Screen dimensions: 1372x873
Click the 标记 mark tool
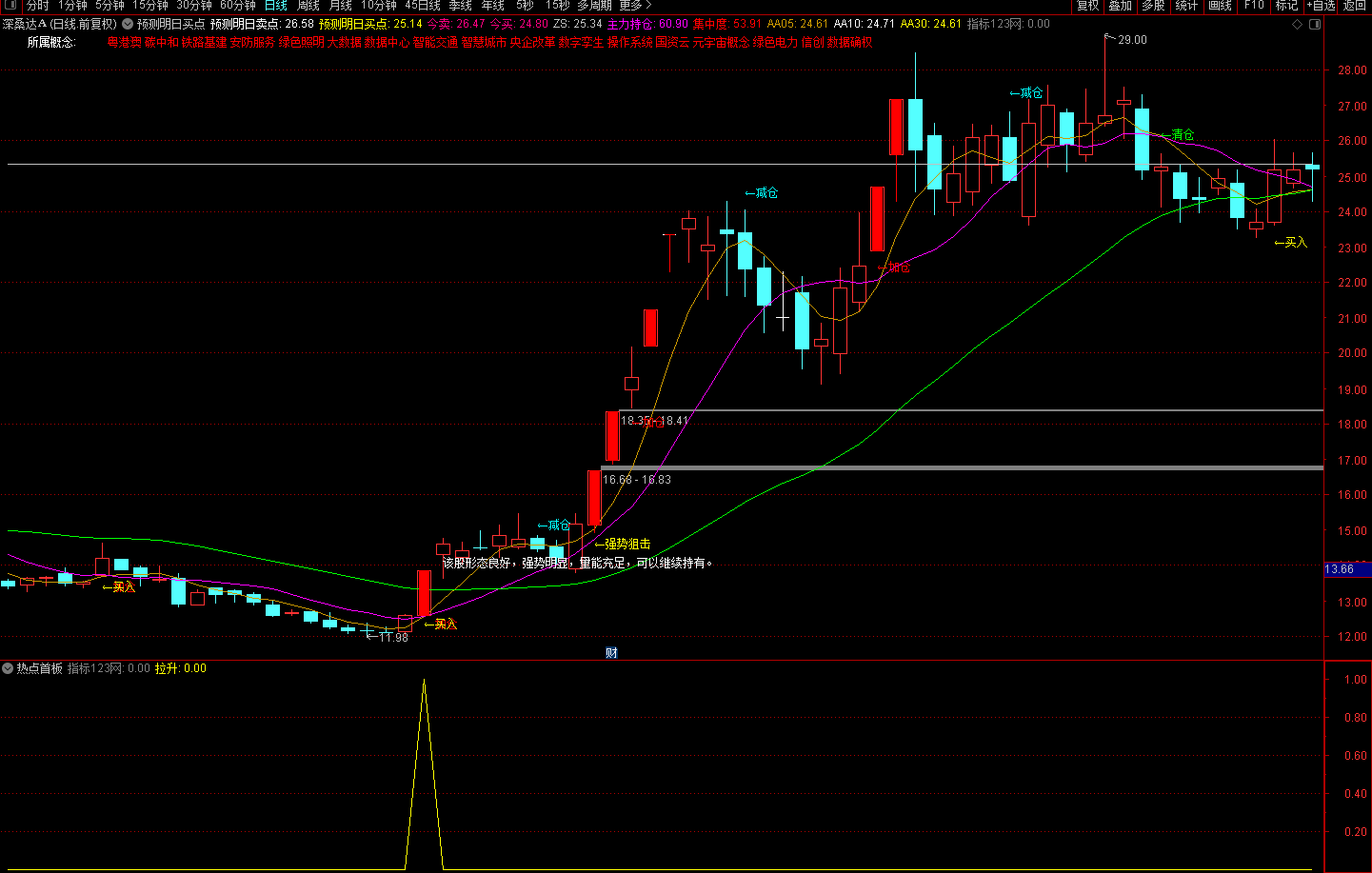click(1286, 6)
